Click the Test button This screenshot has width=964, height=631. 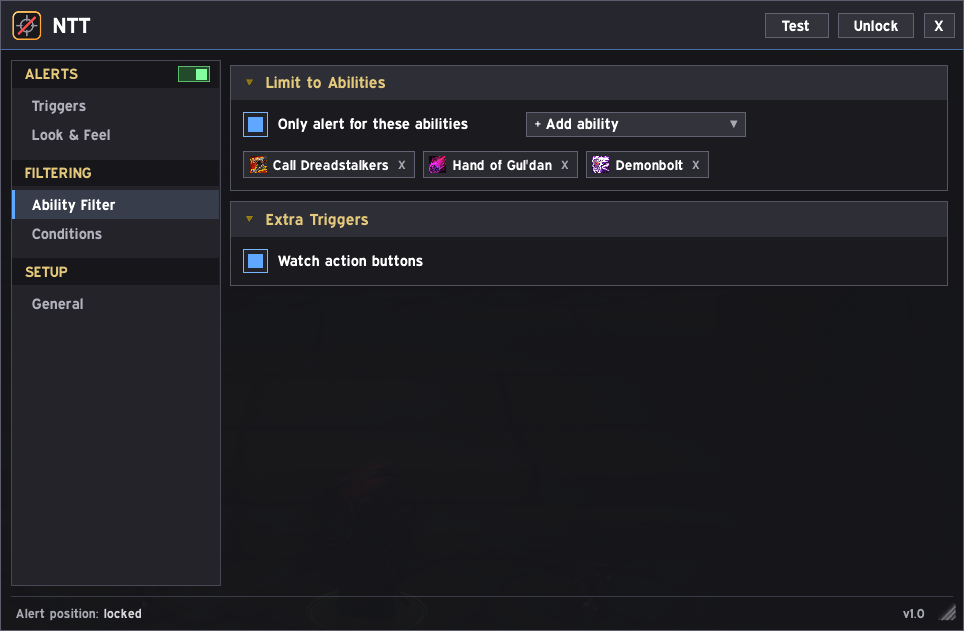(x=796, y=26)
